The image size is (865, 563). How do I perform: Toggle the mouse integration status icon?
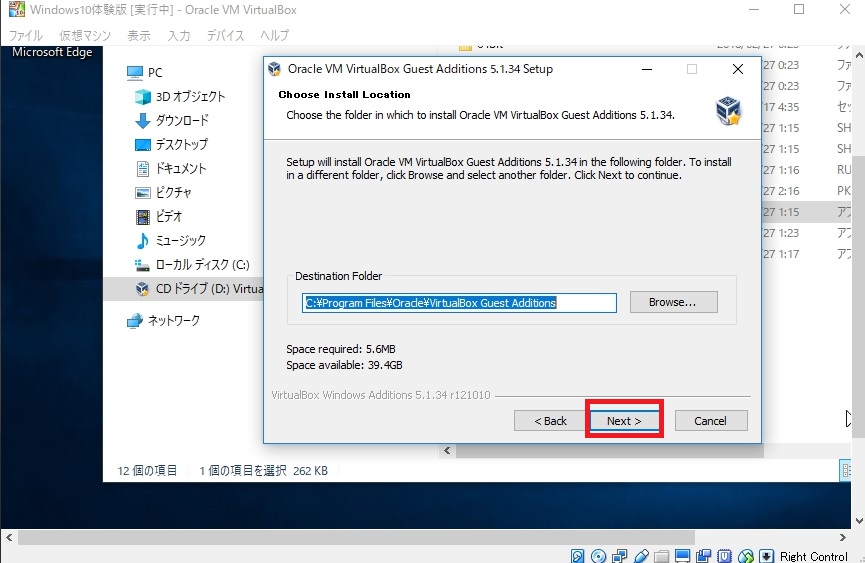click(x=745, y=556)
